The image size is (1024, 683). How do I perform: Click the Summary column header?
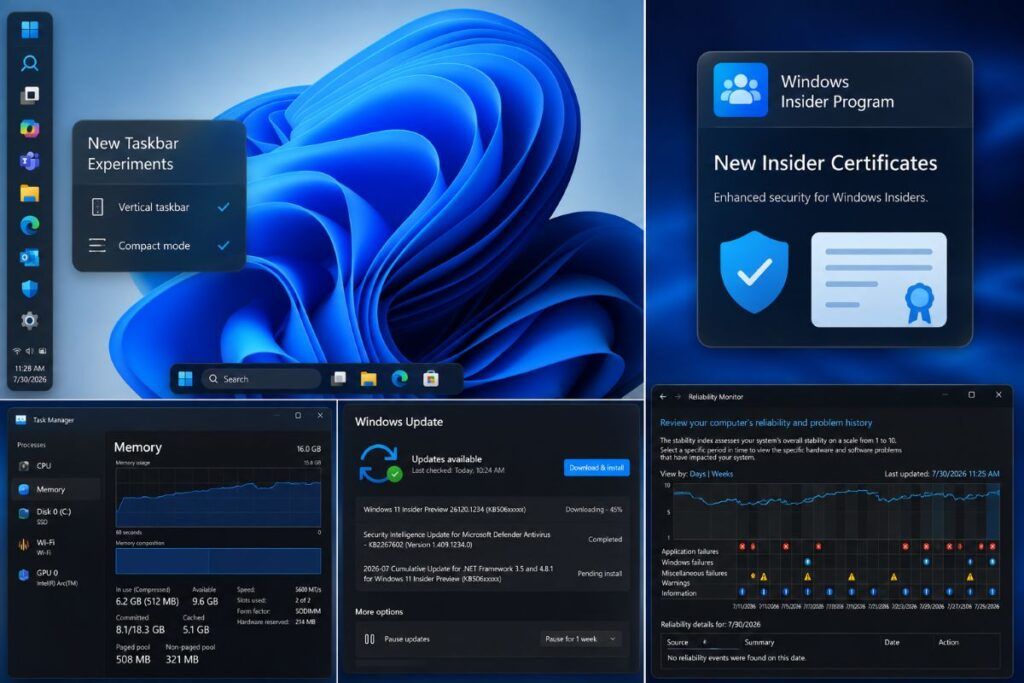point(759,643)
